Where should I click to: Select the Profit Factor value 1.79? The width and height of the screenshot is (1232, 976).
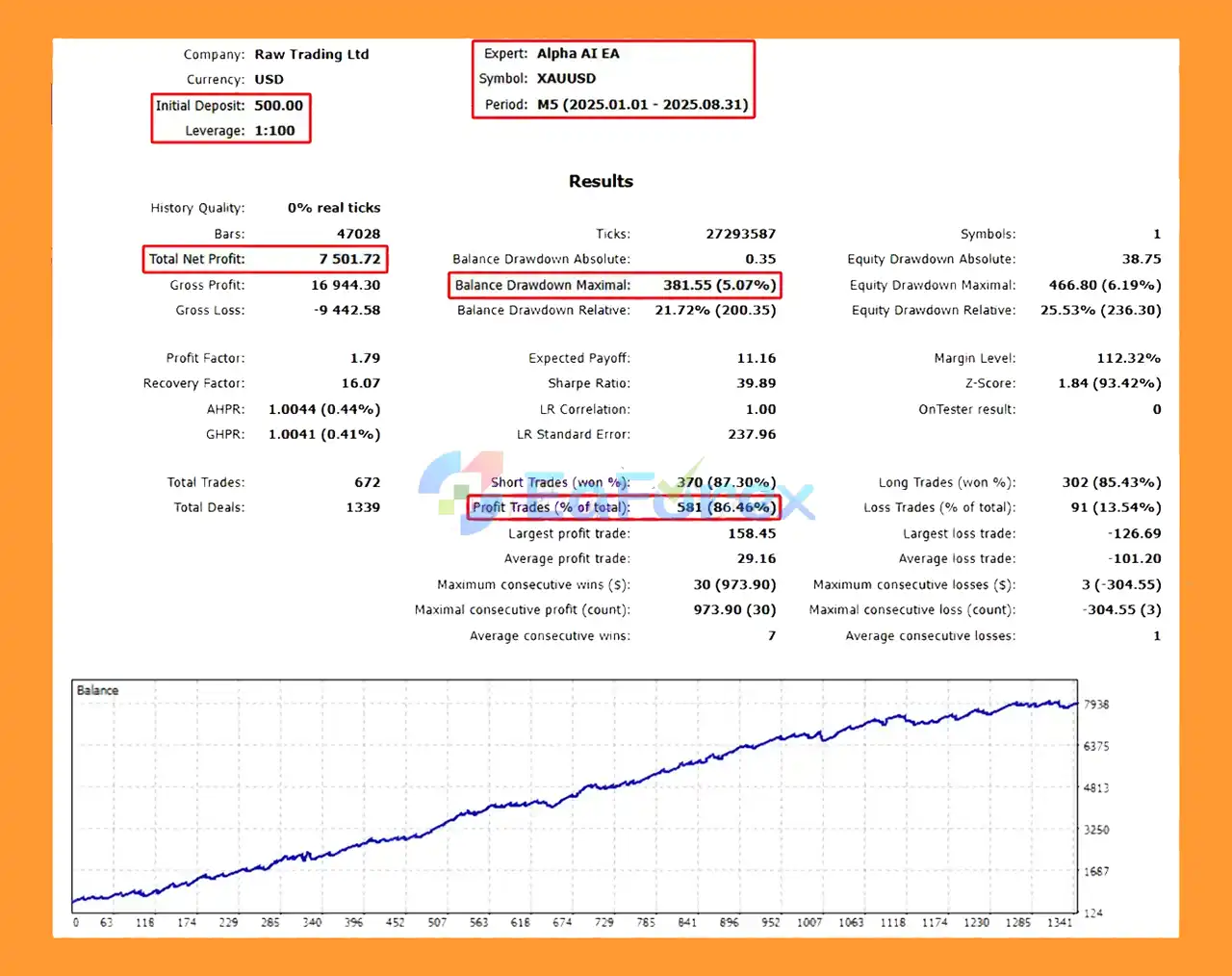[365, 358]
